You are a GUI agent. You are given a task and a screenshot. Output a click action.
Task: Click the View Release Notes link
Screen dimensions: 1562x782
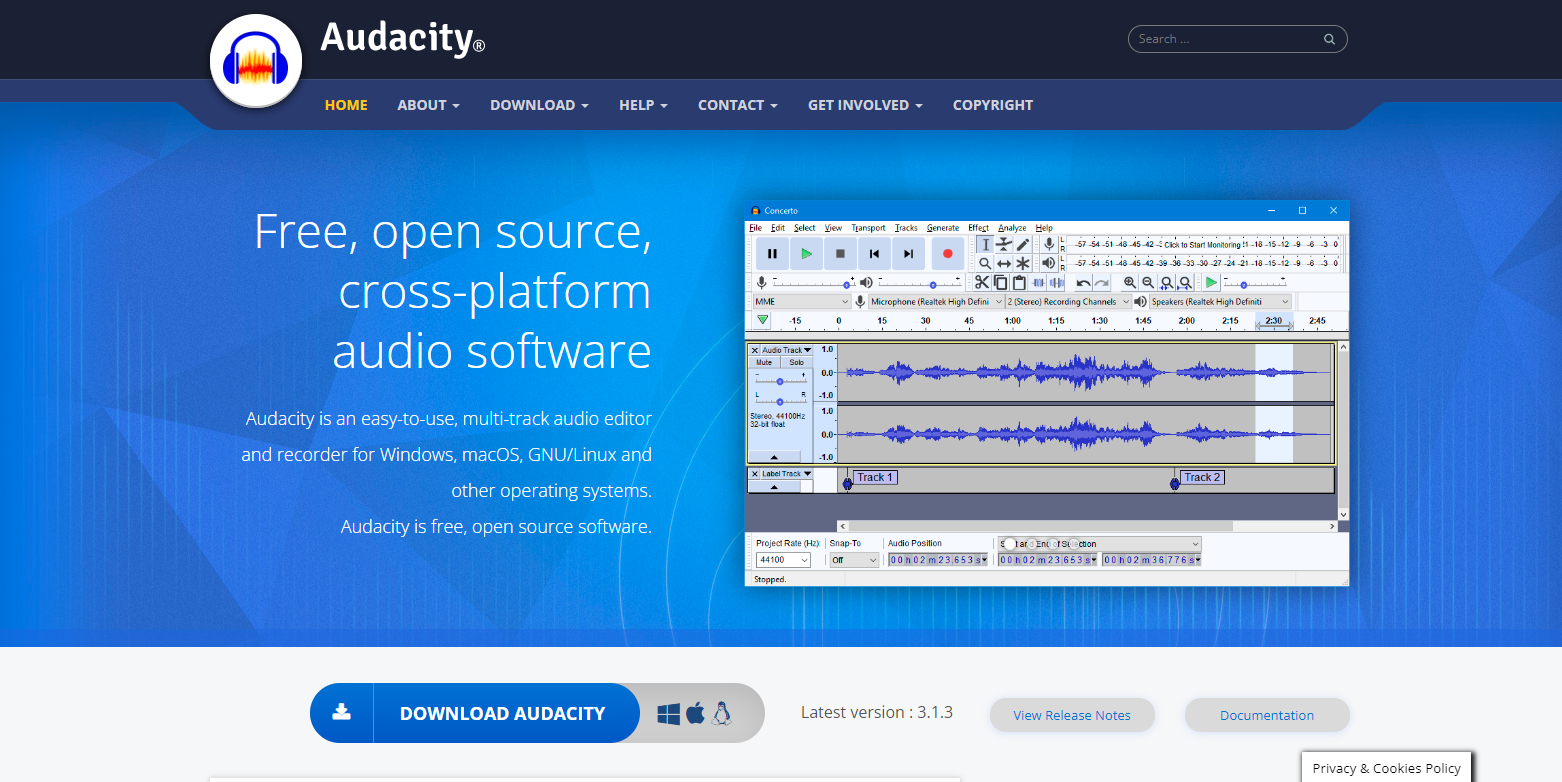pos(1071,715)
